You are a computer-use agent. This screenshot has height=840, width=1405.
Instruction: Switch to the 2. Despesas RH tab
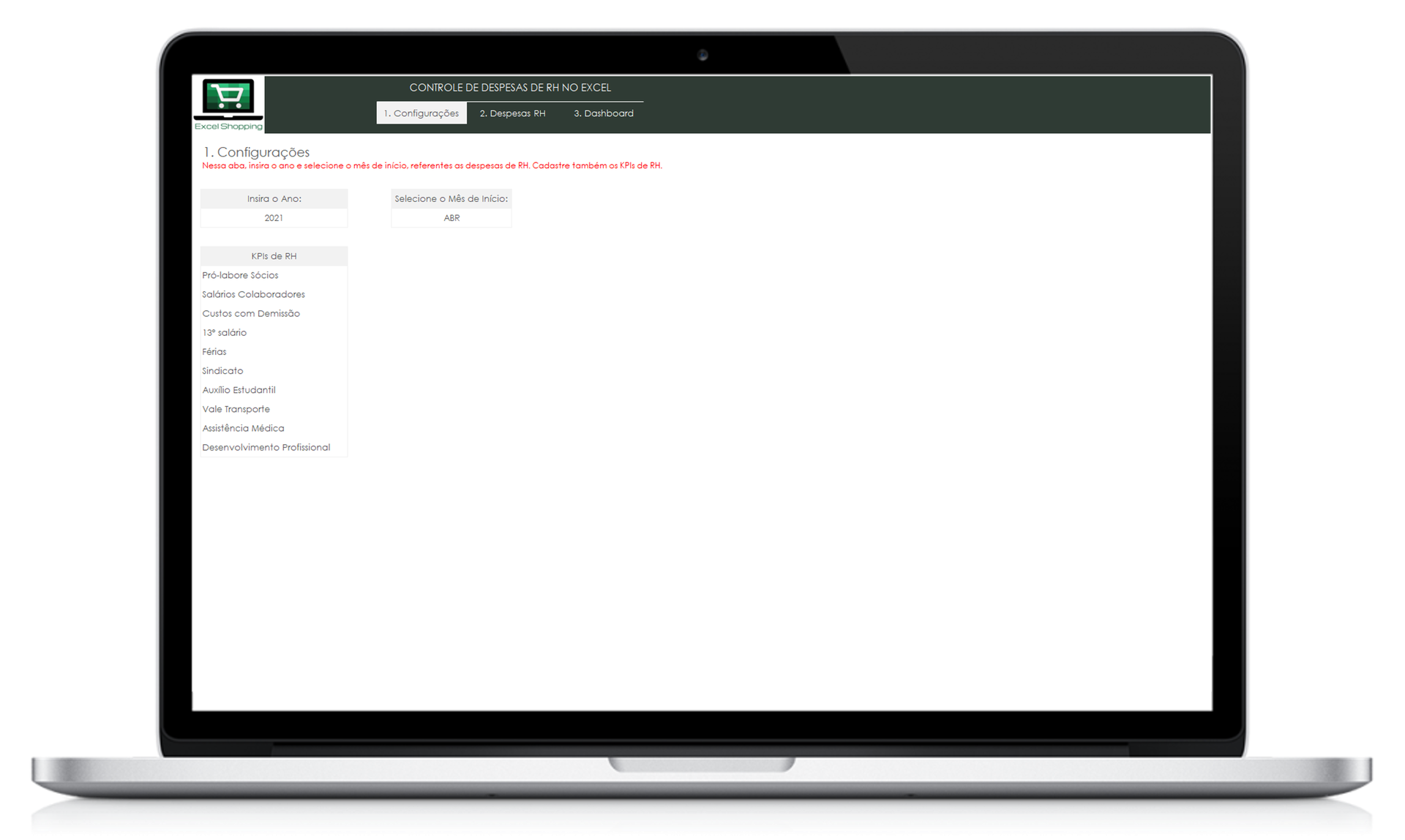512,113
